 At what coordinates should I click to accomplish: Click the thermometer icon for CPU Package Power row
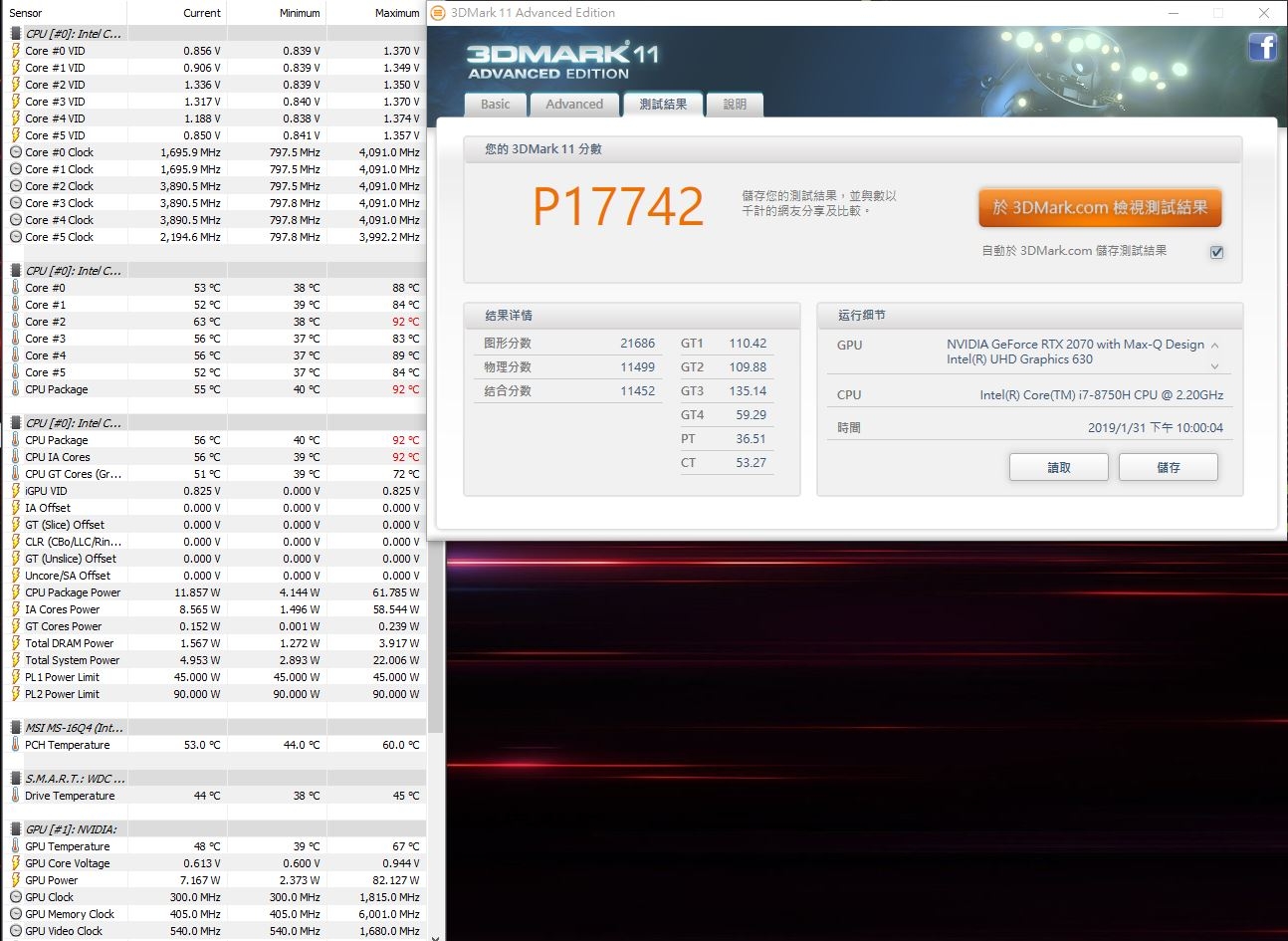click(x=16, y=592)
